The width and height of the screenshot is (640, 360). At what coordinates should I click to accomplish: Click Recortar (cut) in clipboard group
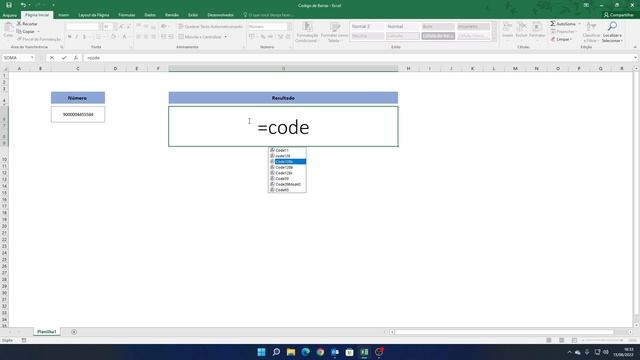[x=27, y=24]
